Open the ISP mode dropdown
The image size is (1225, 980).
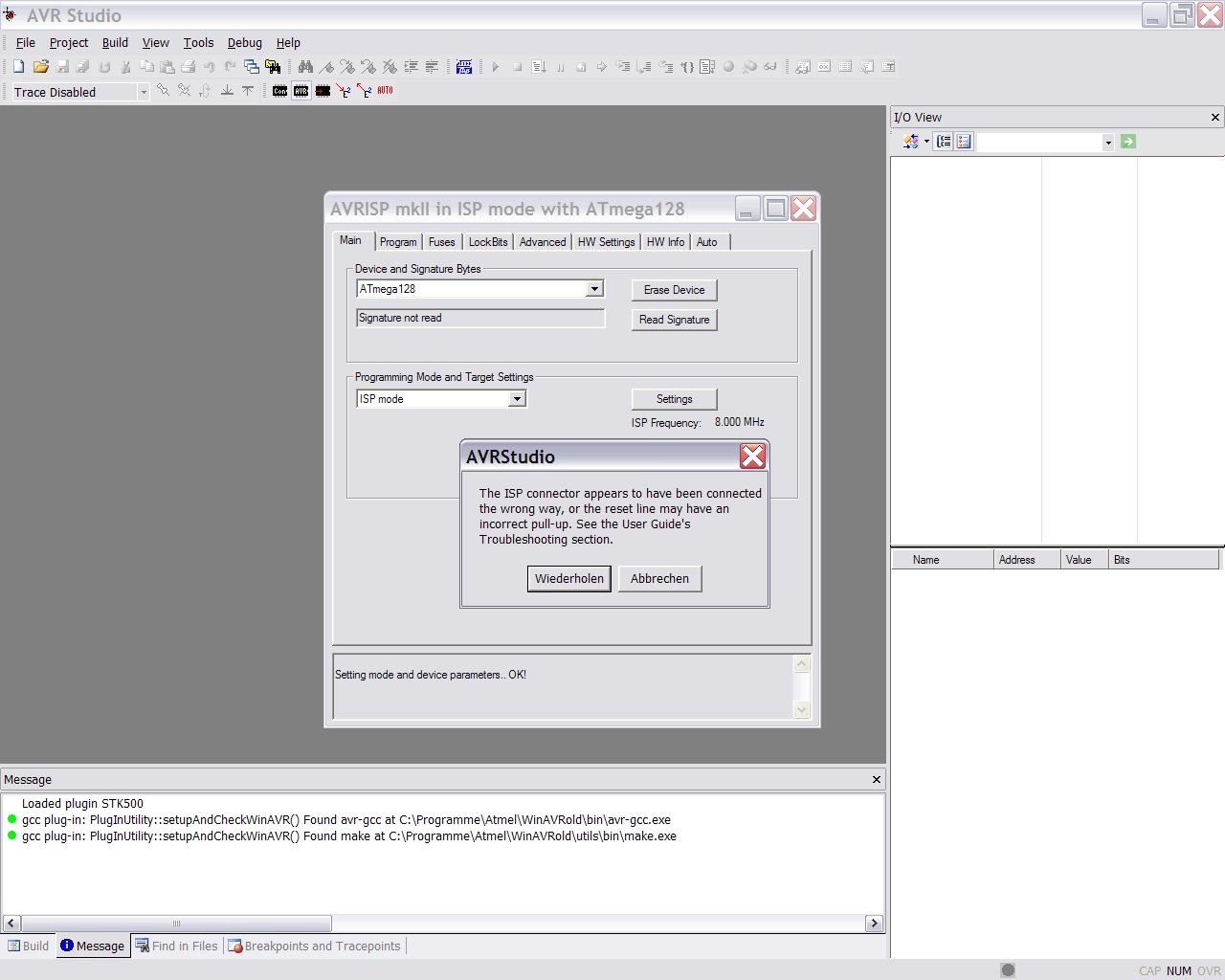pos(517,399)
